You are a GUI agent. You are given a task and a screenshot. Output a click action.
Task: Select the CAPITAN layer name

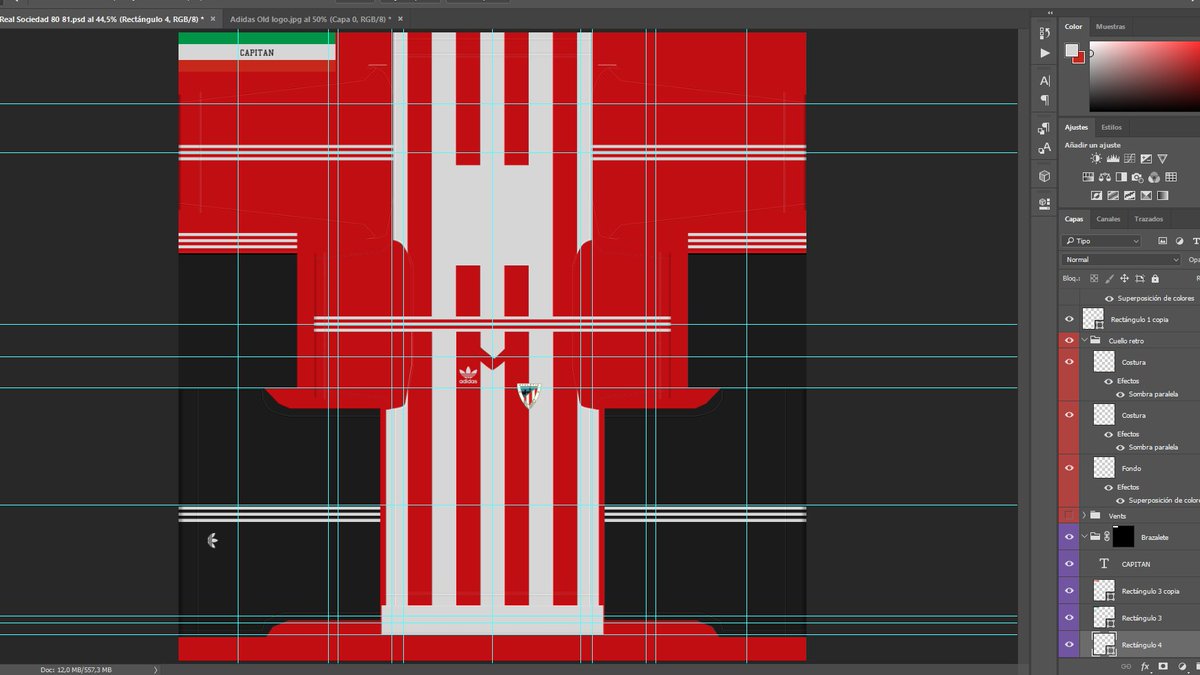pyautogui.click(x=1136, y=564)
